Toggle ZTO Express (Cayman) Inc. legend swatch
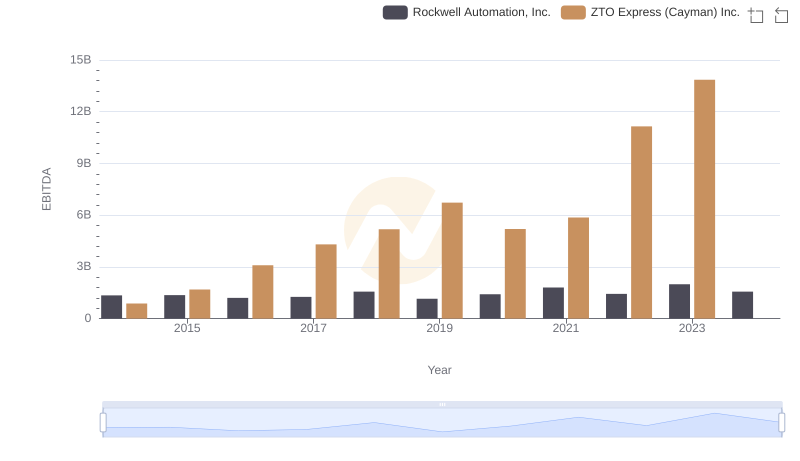The height and width of the screenshot is (461, 800). point(573,12)
